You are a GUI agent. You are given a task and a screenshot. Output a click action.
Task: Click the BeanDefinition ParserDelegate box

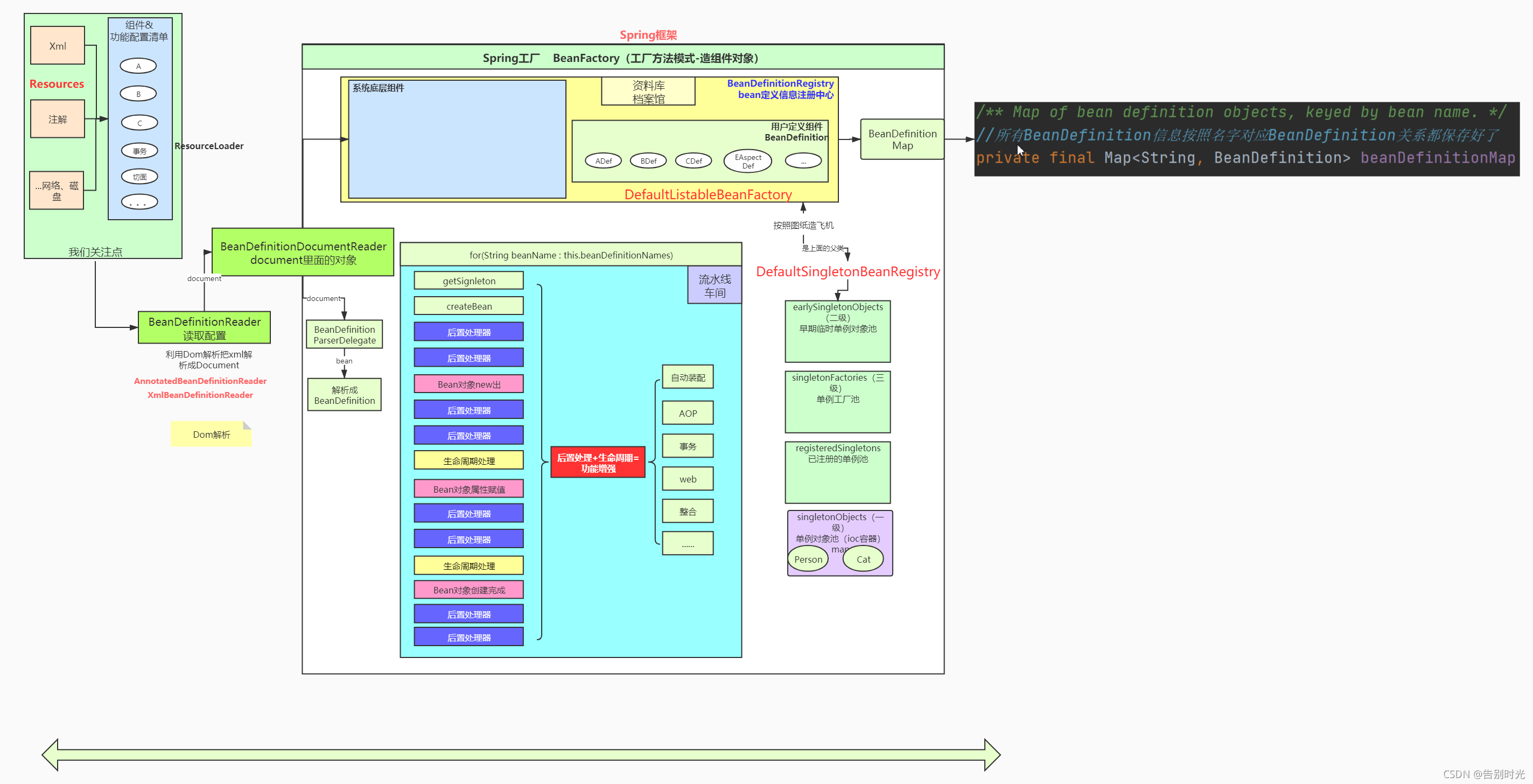click(x=345, y=334)
